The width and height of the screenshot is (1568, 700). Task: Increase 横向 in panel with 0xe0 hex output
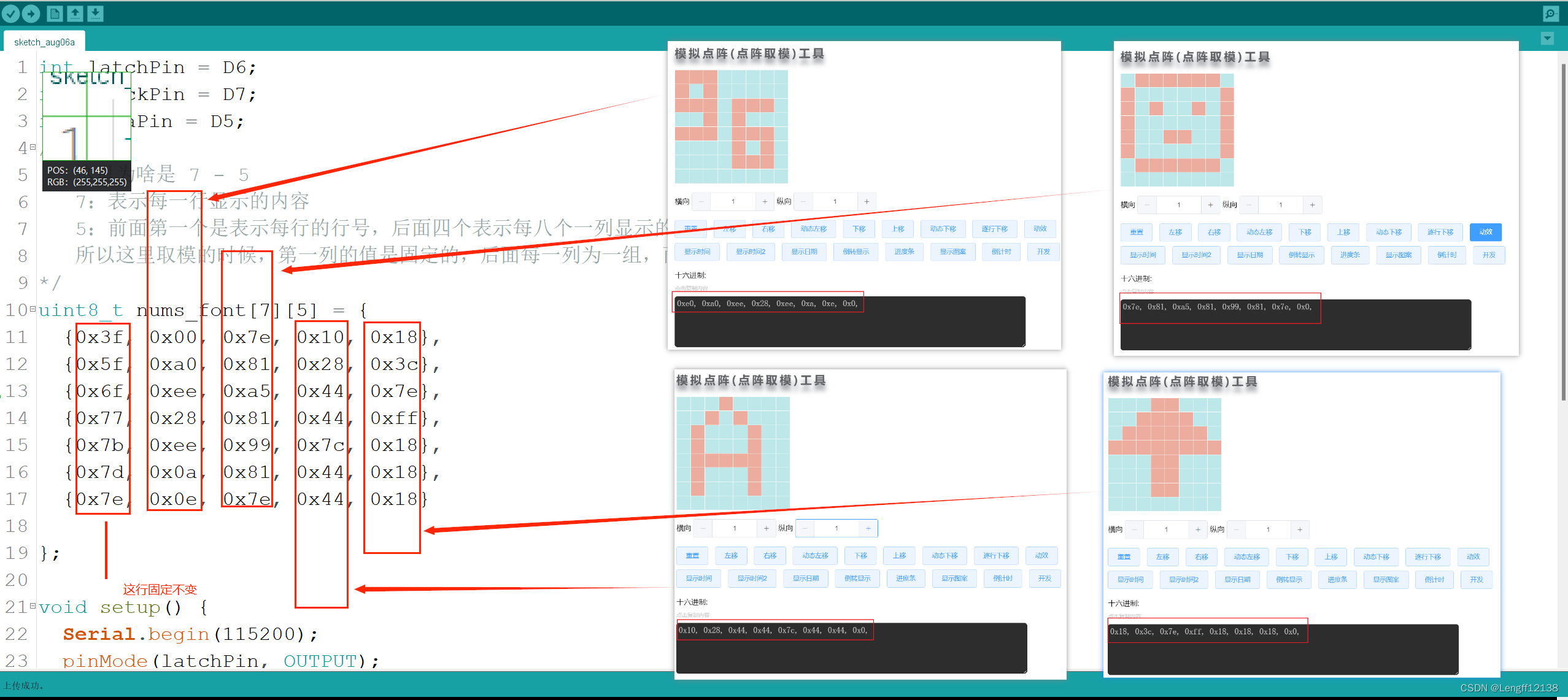coord(764,201)
